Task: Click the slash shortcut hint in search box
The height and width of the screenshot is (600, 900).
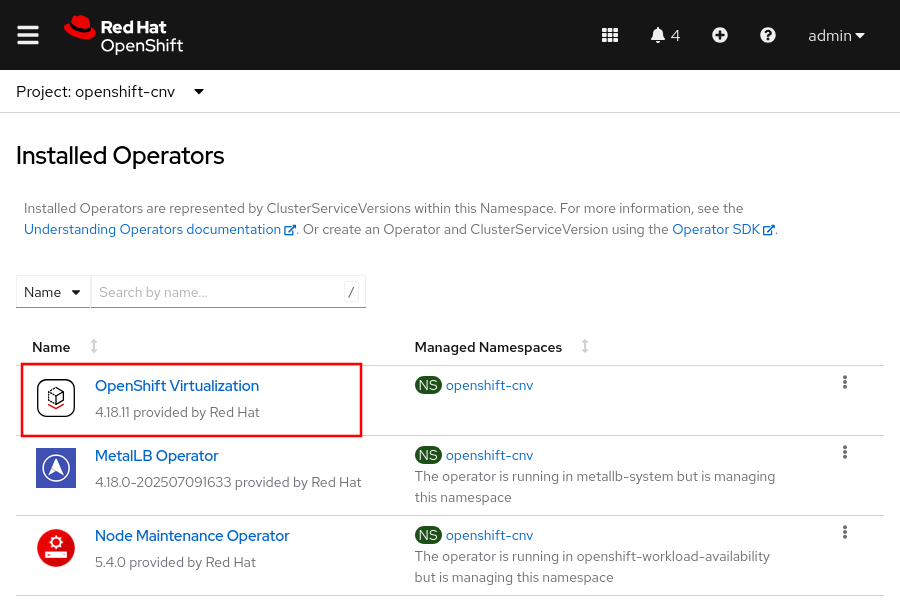Action: pyautogui.click(x=351, y=292)
